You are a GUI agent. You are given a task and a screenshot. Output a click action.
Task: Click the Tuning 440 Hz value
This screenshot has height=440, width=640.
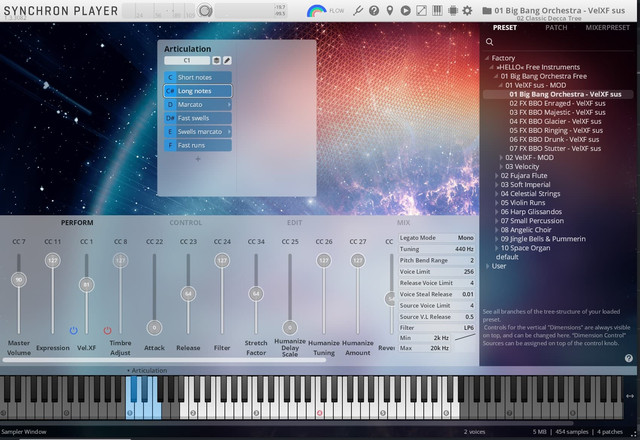point(464,249)
